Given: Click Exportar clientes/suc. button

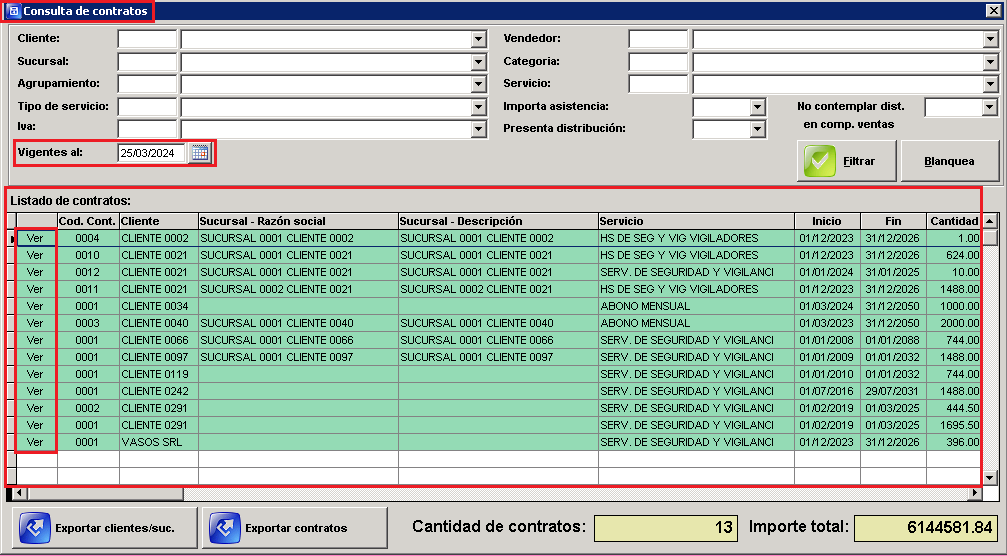Looking at the screenshot, I should coord(105,528).
